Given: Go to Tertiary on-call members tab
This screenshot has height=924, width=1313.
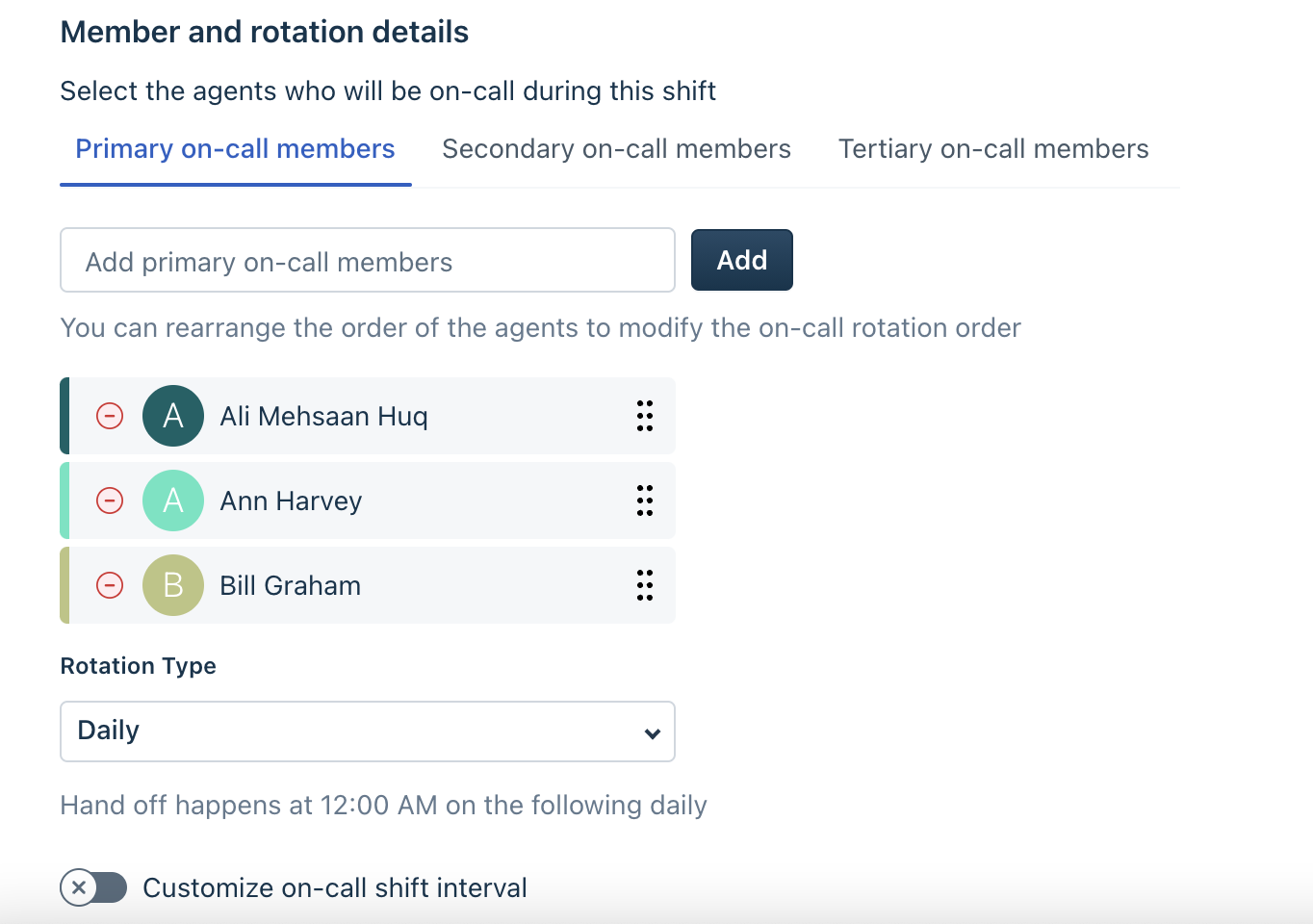Looking at the screenshot, I should [993, 149].
